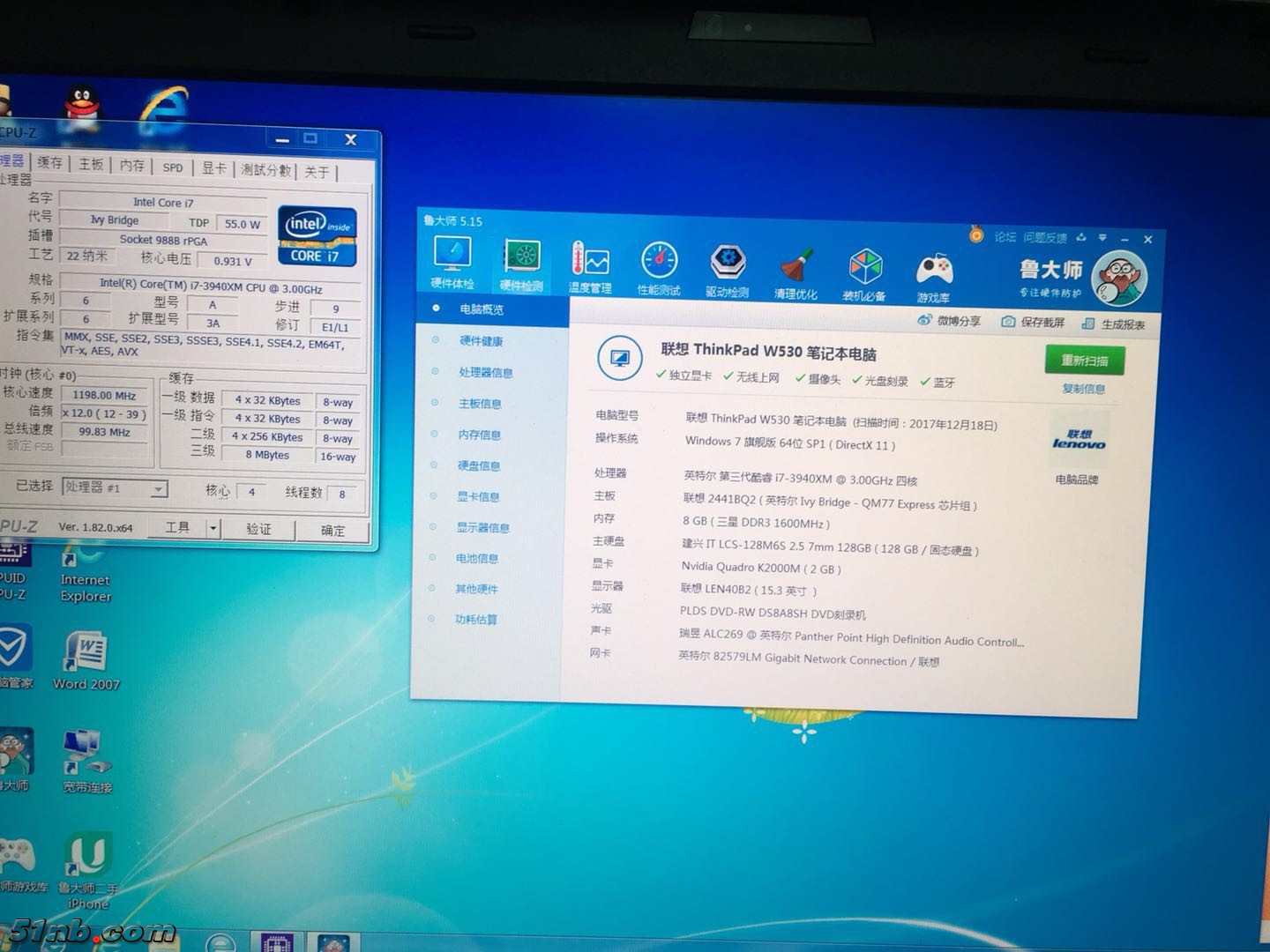This screenshot has width=1270, height=952.
Task: Select 电脑概览 in sidebar
Action: [482, 309]
